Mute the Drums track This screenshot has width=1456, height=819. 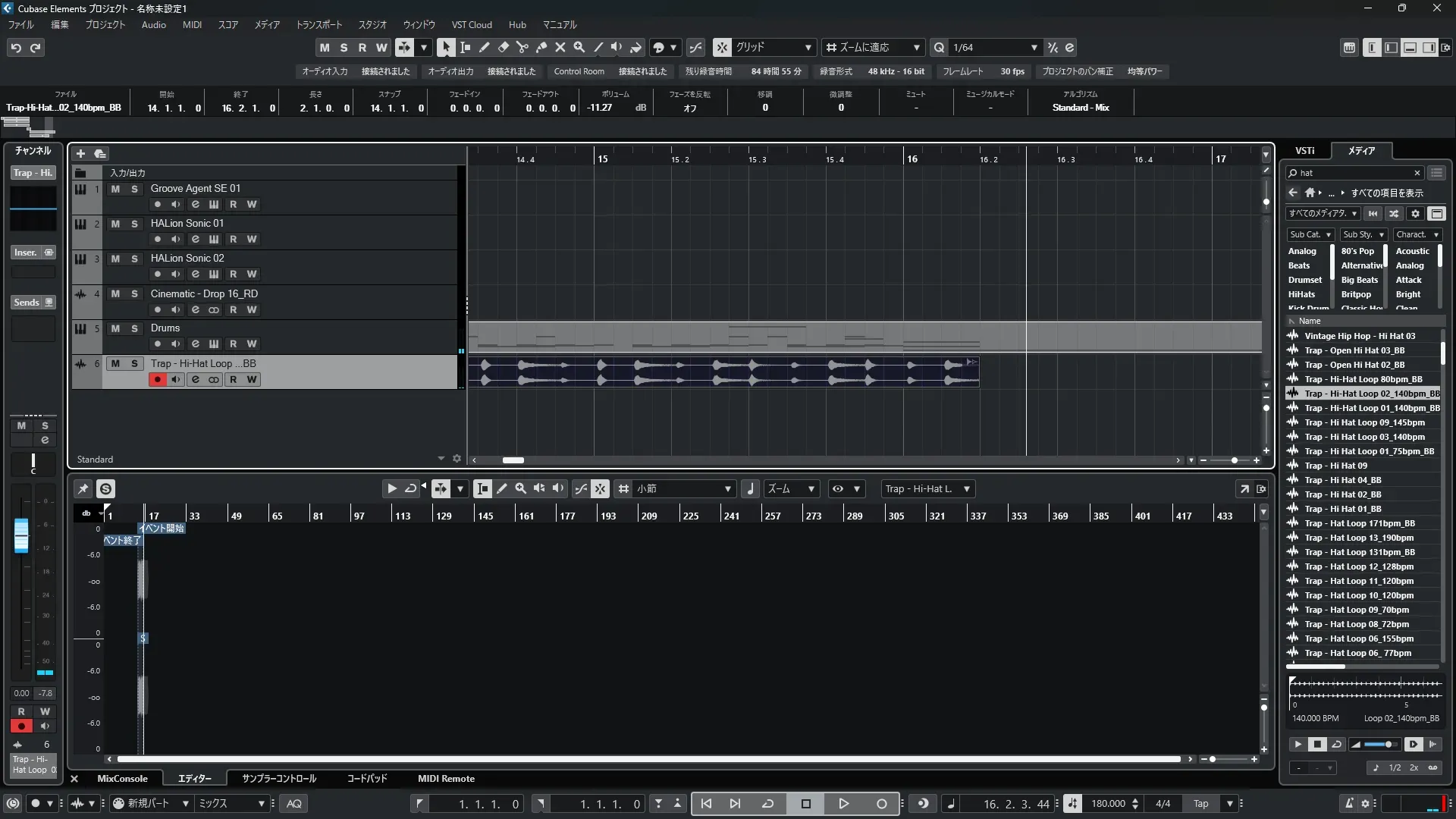click(x=115, y=328)
